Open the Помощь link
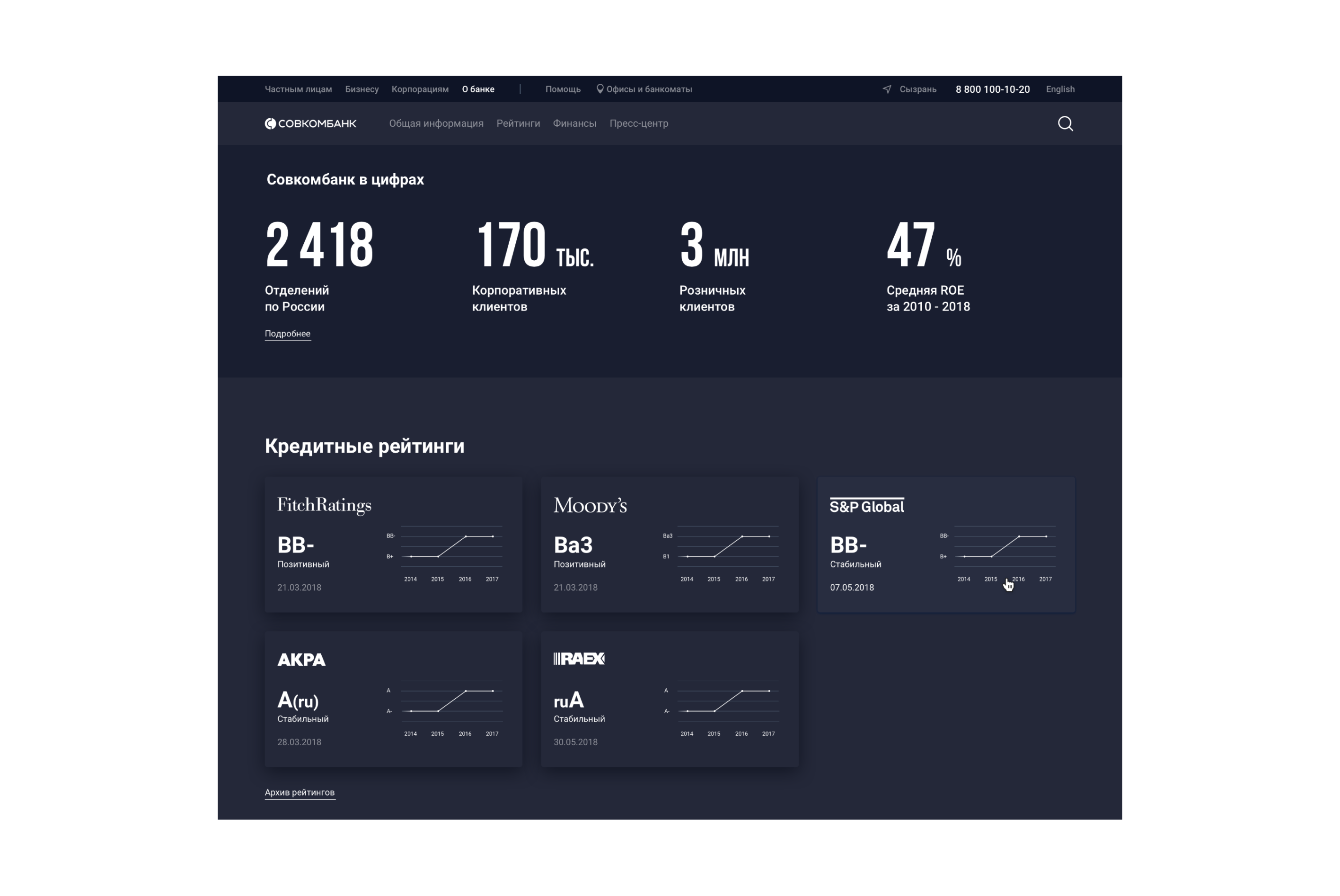Image resolution: width=1340 pixels, height=896 pixels. point(563,89)
